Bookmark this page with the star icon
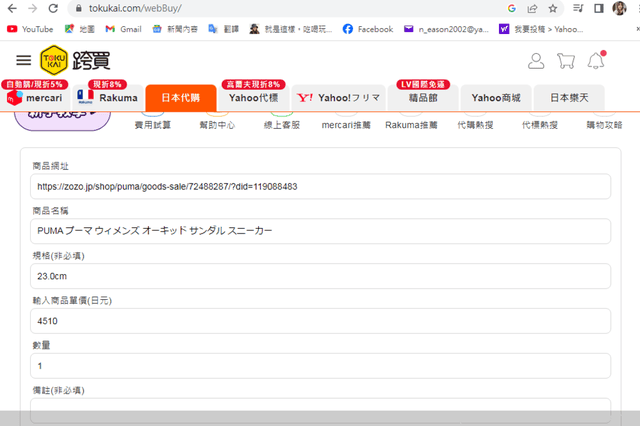640x426 pixels. point(553,8)
